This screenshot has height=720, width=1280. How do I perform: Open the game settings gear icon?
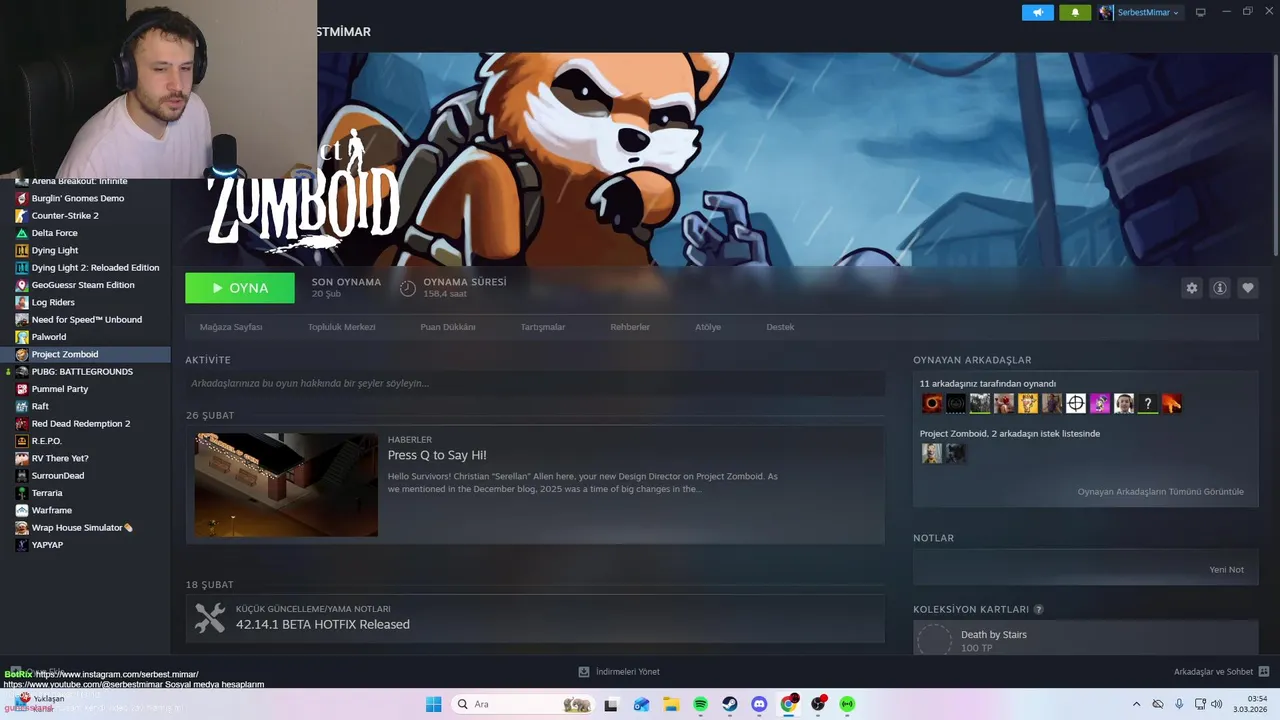pos(1191,288)
